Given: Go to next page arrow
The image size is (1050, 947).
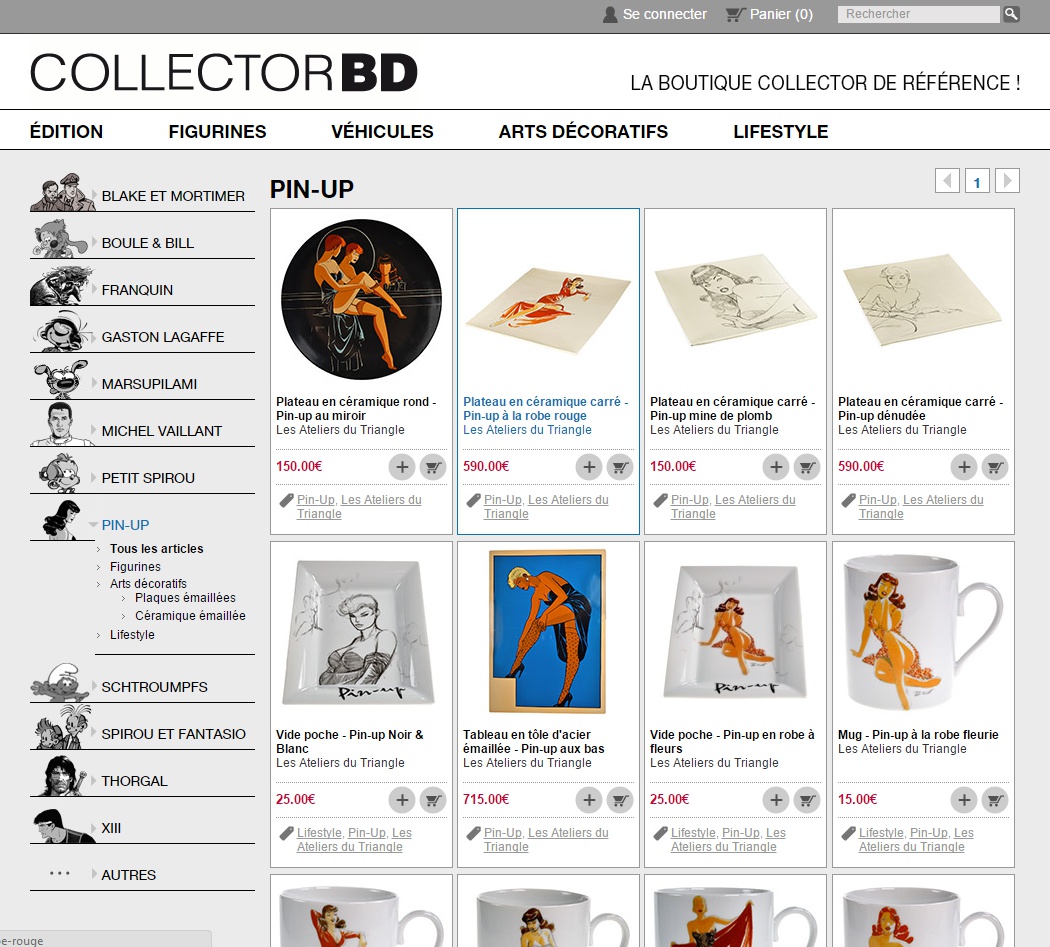Looking at the screenshot, I should [1007, 181].
